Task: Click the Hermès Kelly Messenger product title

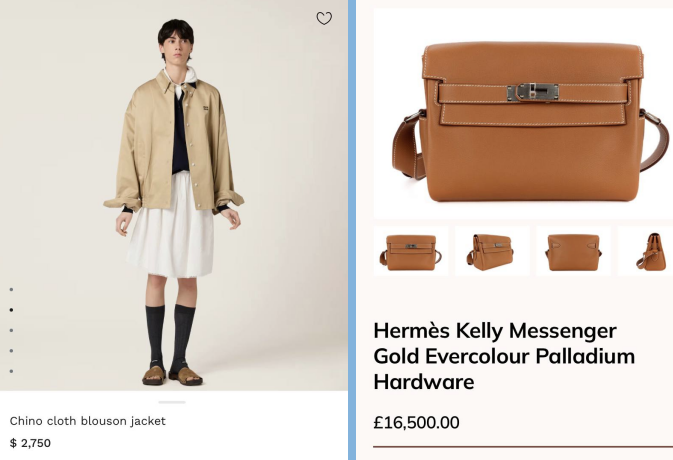Action: point(504,356)
